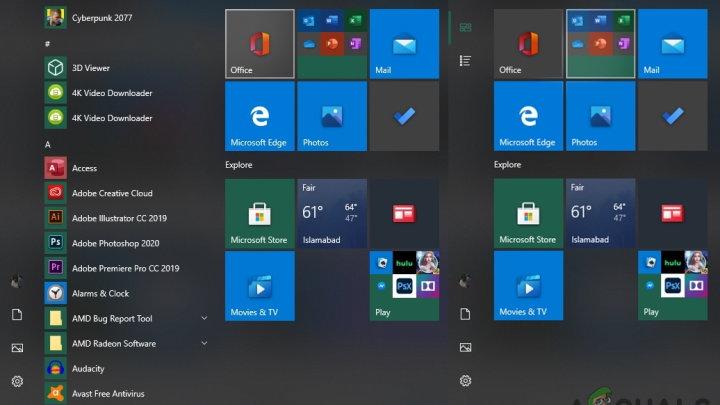This screenshot has height=405, width=720.
Task: Open Documents shortcut in tiles-only Start menu
Action: 465,314
